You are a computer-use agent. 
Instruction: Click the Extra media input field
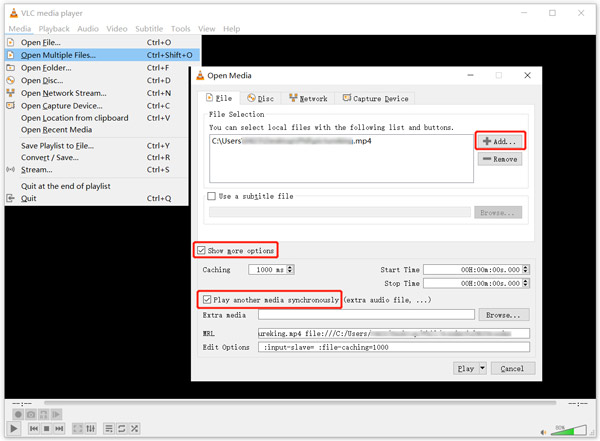(366, 315)
